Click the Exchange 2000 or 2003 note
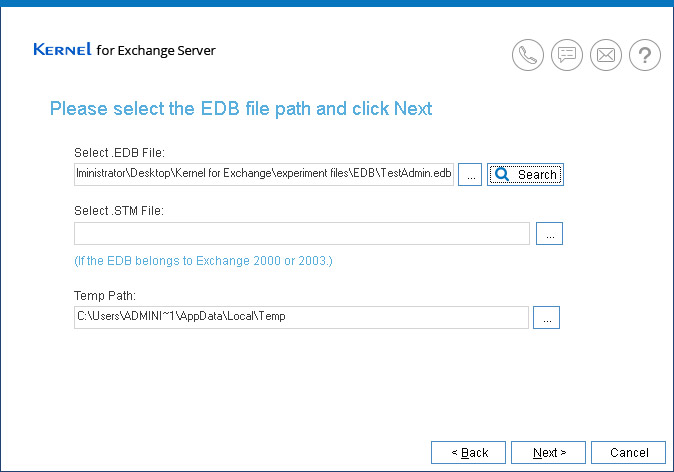This screenshot has width=674, height=472. click(x=203, y=261)
